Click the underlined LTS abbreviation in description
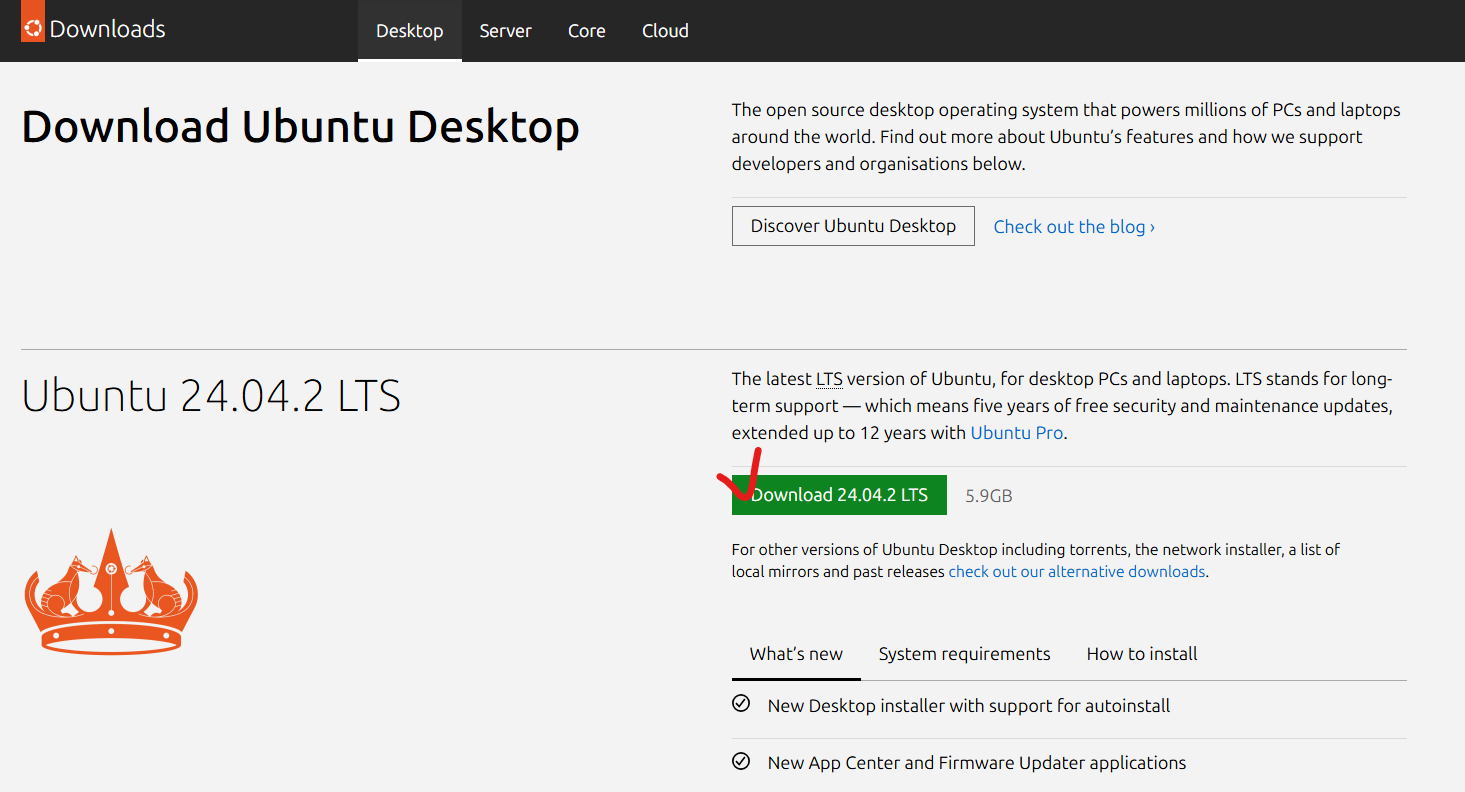Image resolution: width=1465 pixels, height=792 pixels. (x=829, y=379)
